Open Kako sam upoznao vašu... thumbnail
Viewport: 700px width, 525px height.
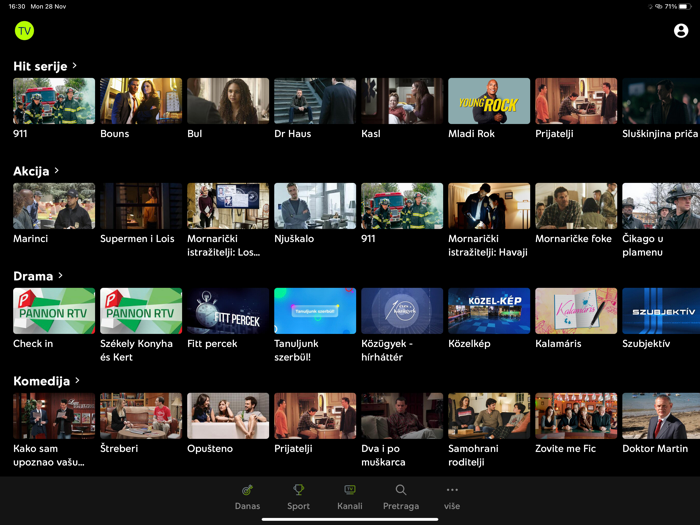pos(54,416)
